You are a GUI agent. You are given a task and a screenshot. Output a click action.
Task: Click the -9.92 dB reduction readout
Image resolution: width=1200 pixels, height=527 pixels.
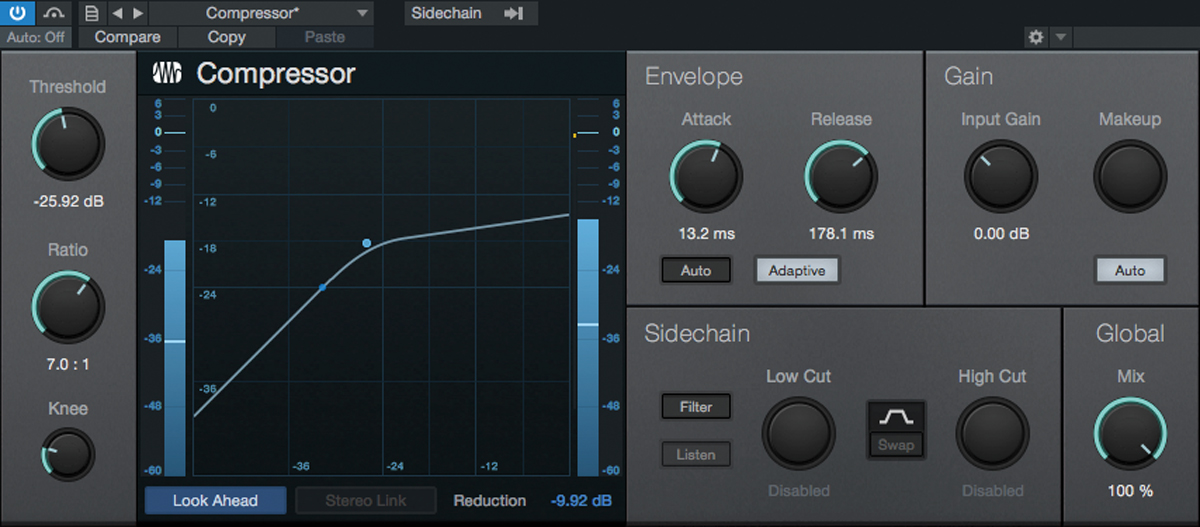[580, 500]
